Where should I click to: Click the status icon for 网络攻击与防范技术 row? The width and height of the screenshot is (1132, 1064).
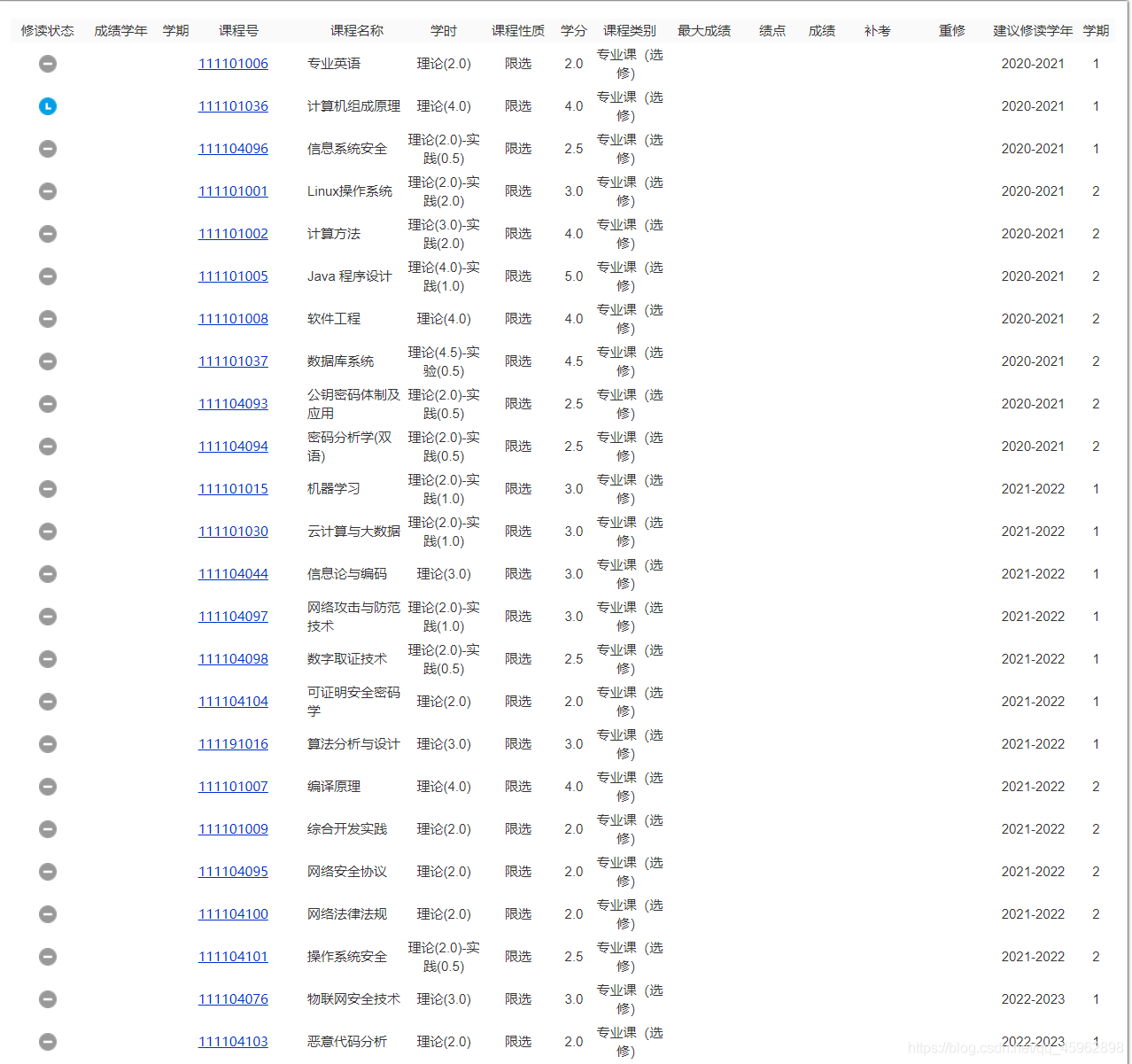tap(48, 617)
